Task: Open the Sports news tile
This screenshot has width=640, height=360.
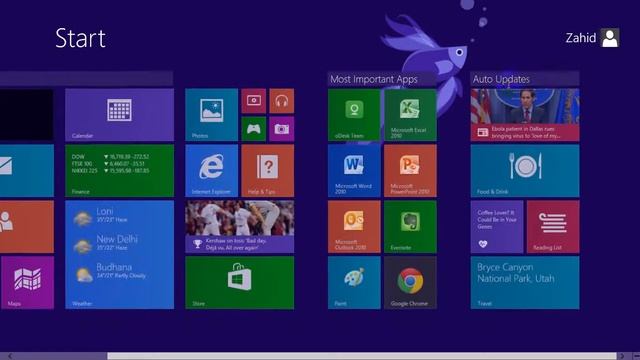Action: (x=240, y=227)
